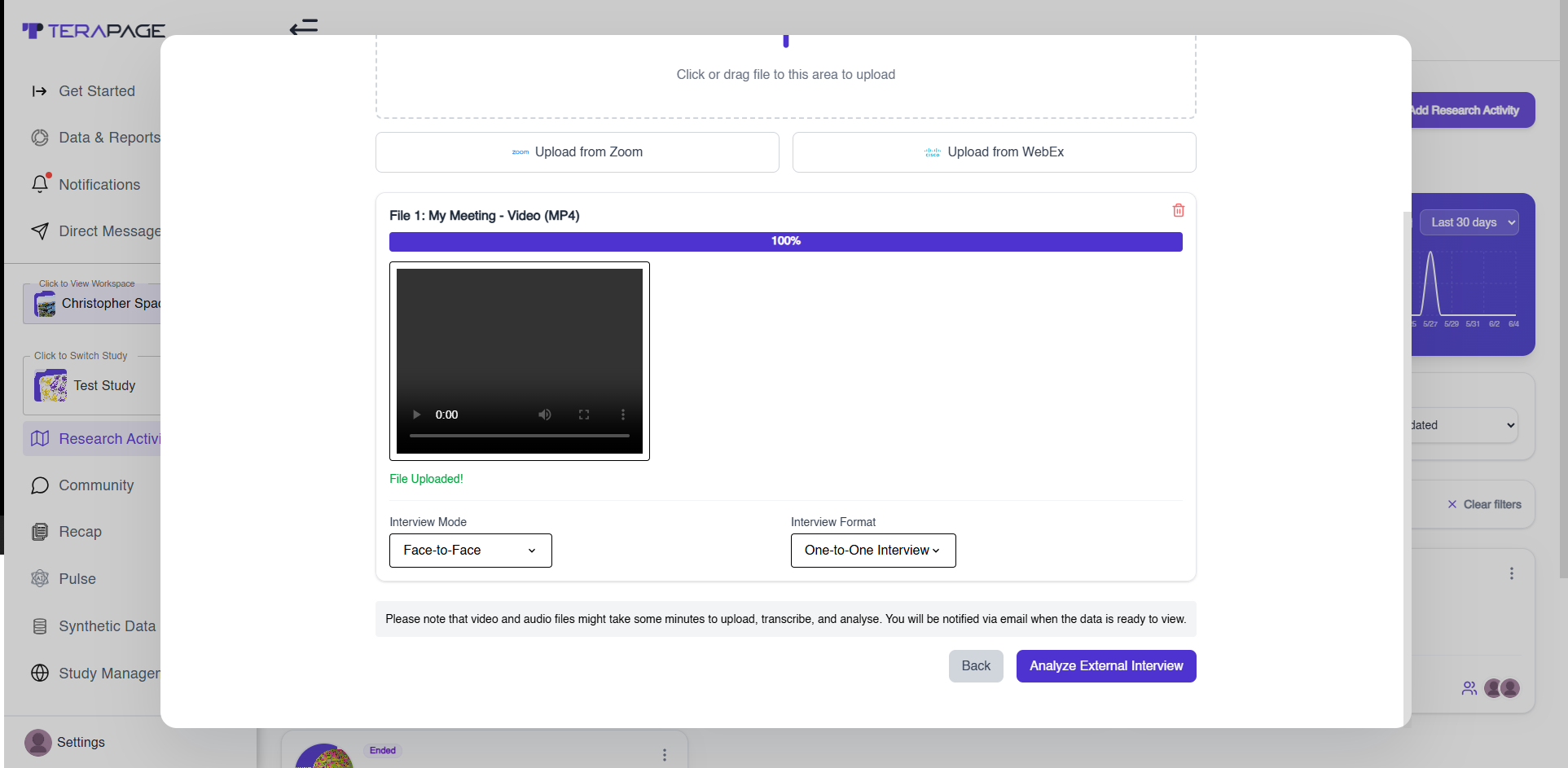This screenshot has height=768, width=1568.
Task: Seek on the video progress track
Action: pos(520,436)
